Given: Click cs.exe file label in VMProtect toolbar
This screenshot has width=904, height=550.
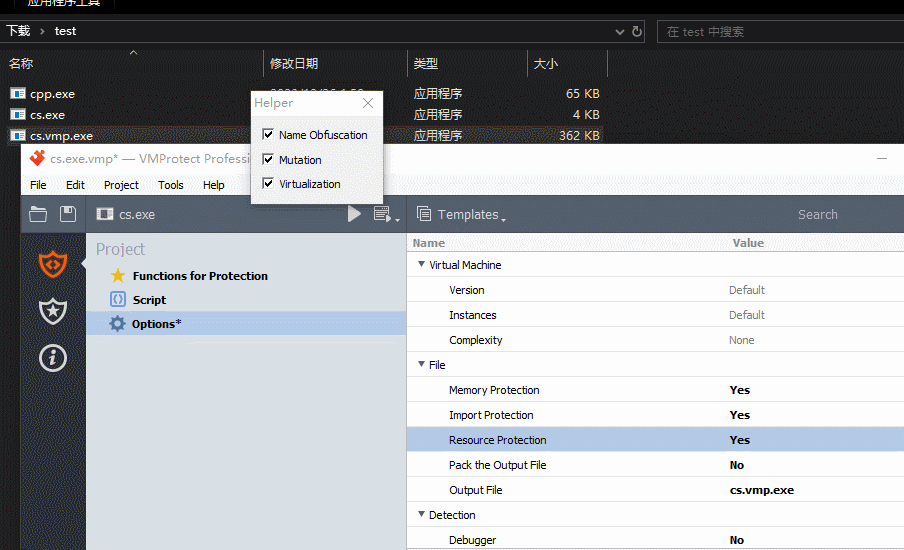Looking at the screenshot, I should coord(137,214).
